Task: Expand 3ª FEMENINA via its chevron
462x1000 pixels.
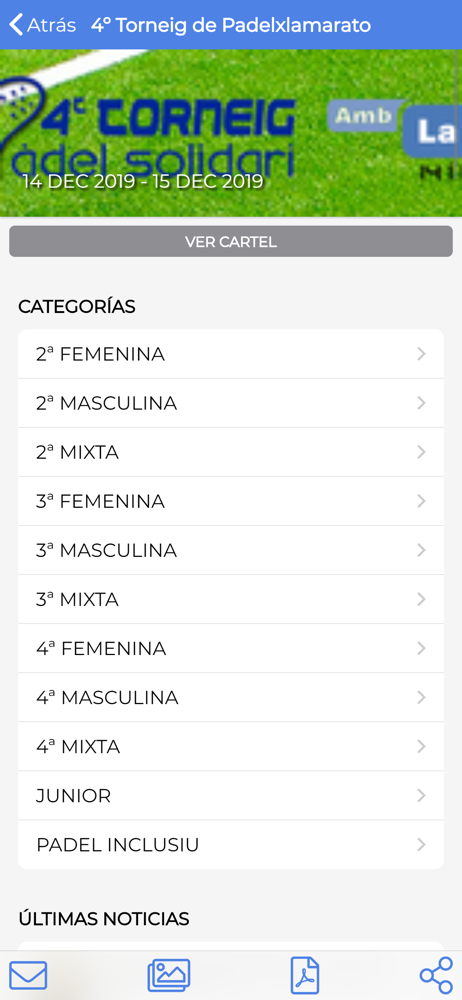Action: [x=421, y=501]
